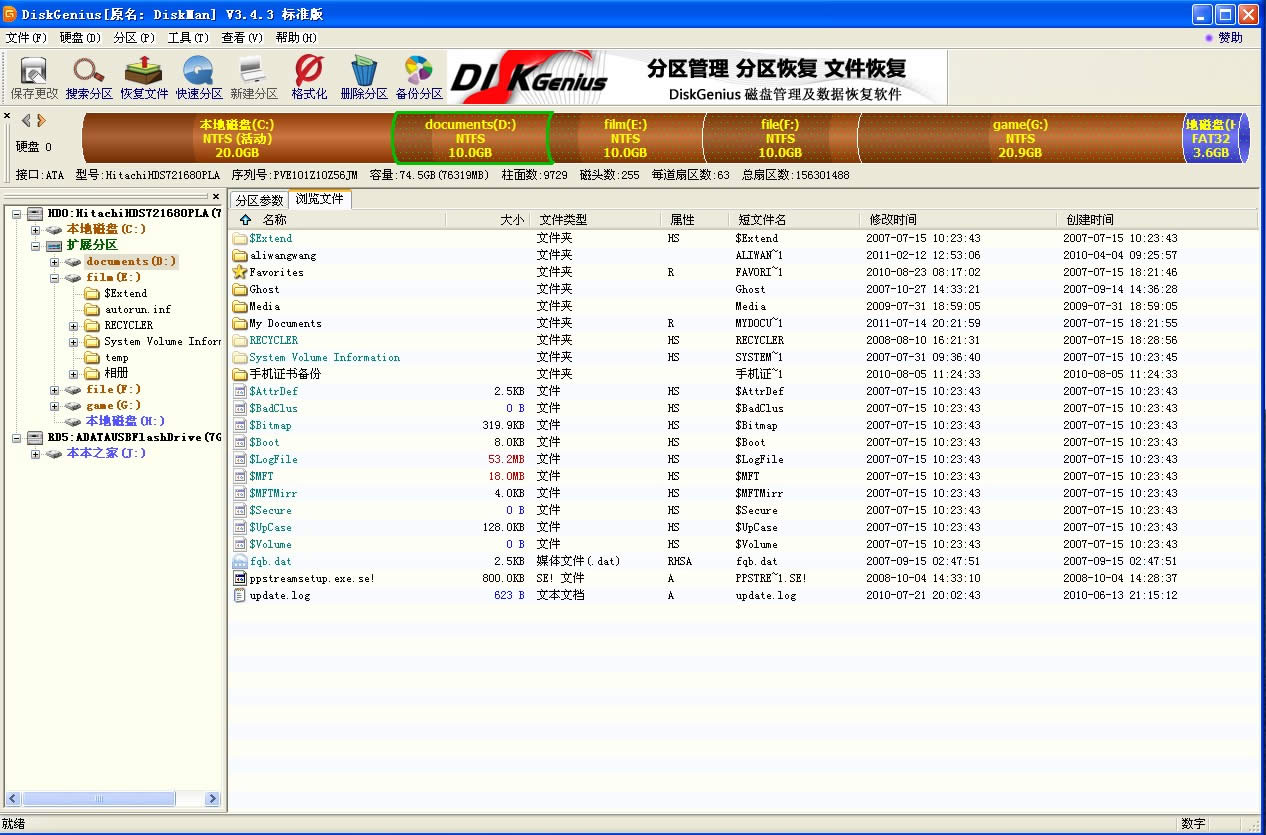Click the 删除分区 (delete partition) icon
Image resolution: width=1266 pixels, height=835 pixels.
coord(363,77)
